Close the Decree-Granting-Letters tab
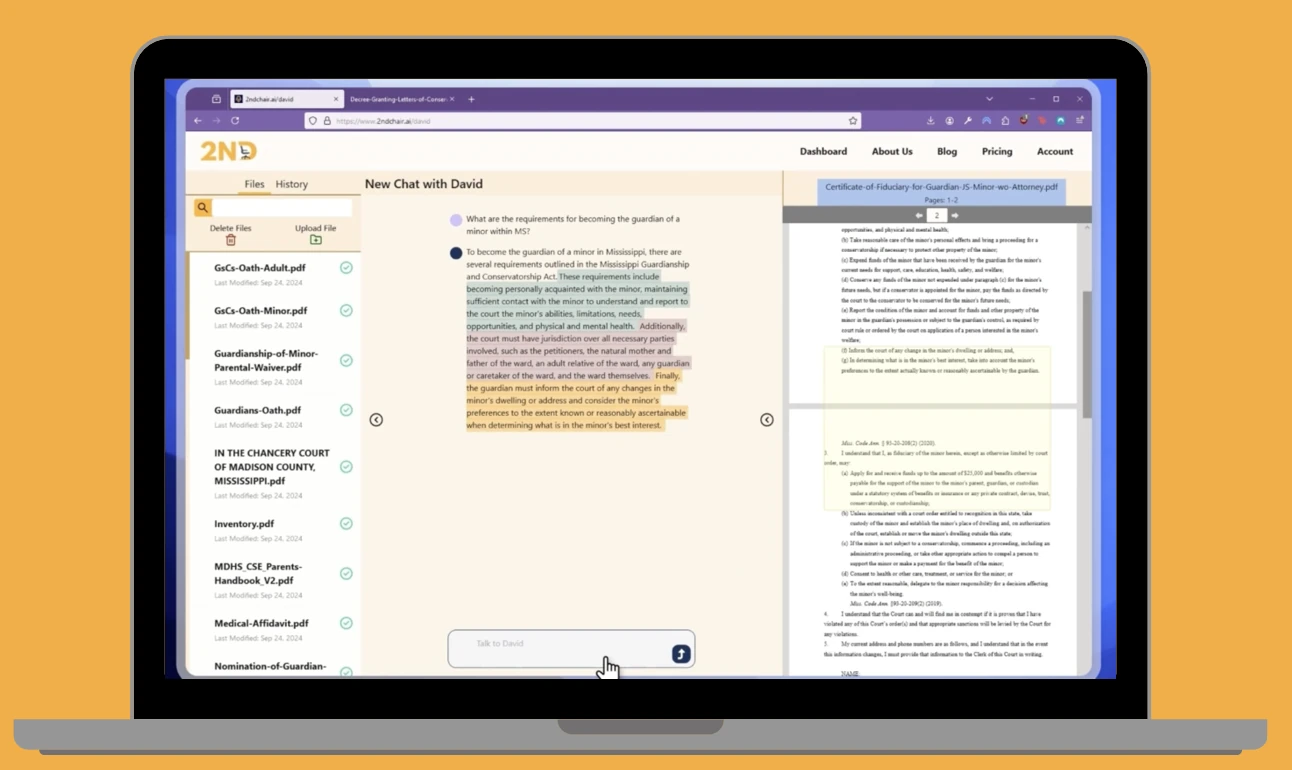The width and height of the screenshot is (1292, 770). point(452,99)
